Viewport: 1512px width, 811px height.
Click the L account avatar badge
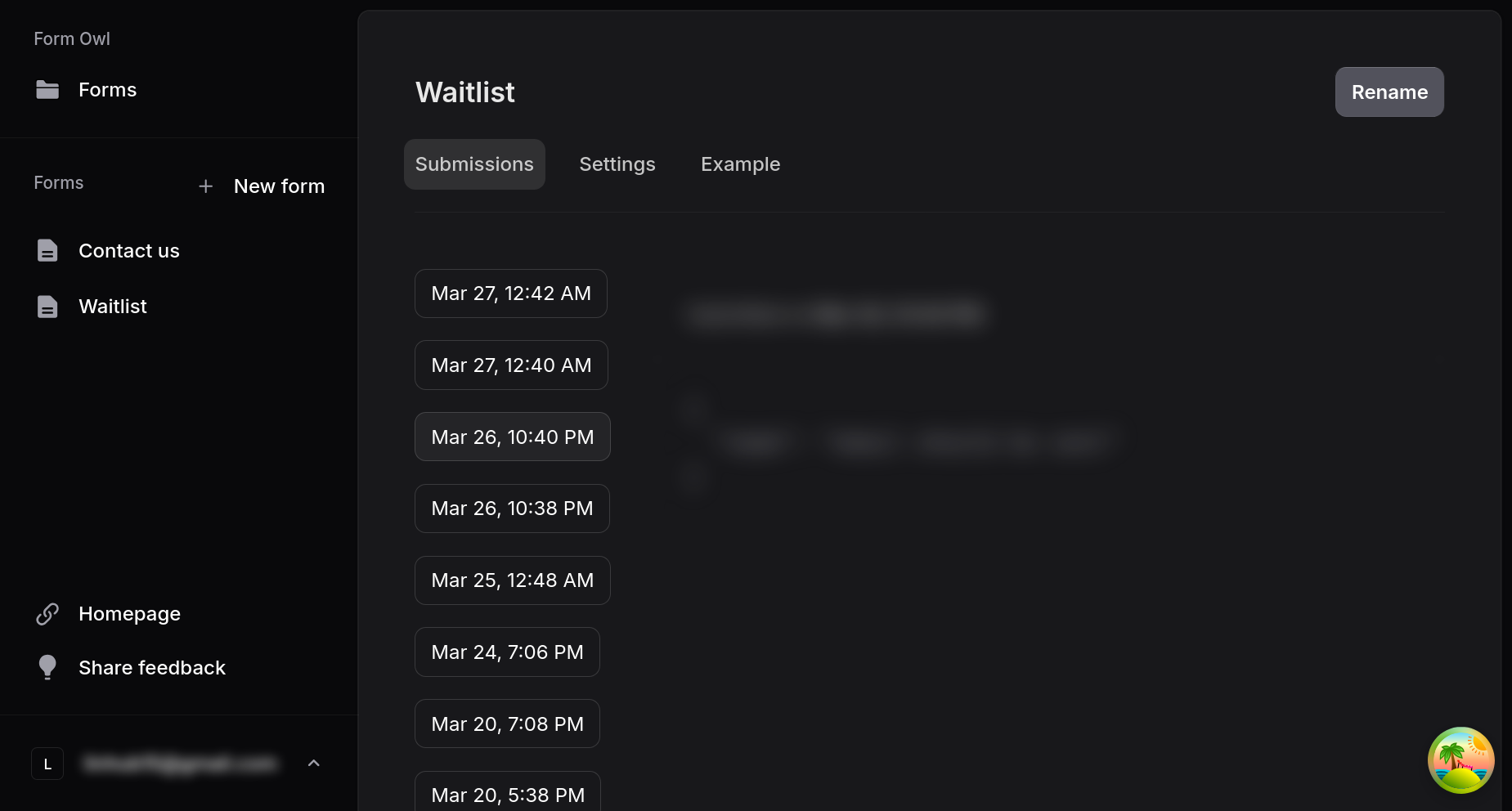[47, 764]
